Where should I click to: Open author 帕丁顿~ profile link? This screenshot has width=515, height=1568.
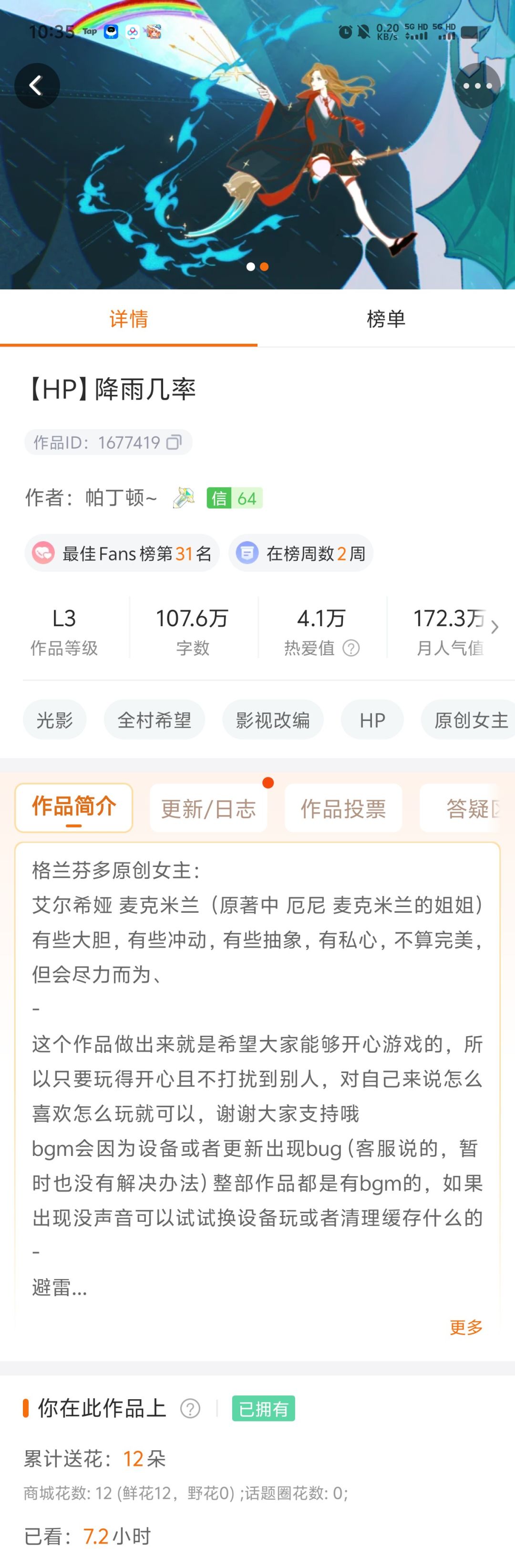click(x=121, y=498)
